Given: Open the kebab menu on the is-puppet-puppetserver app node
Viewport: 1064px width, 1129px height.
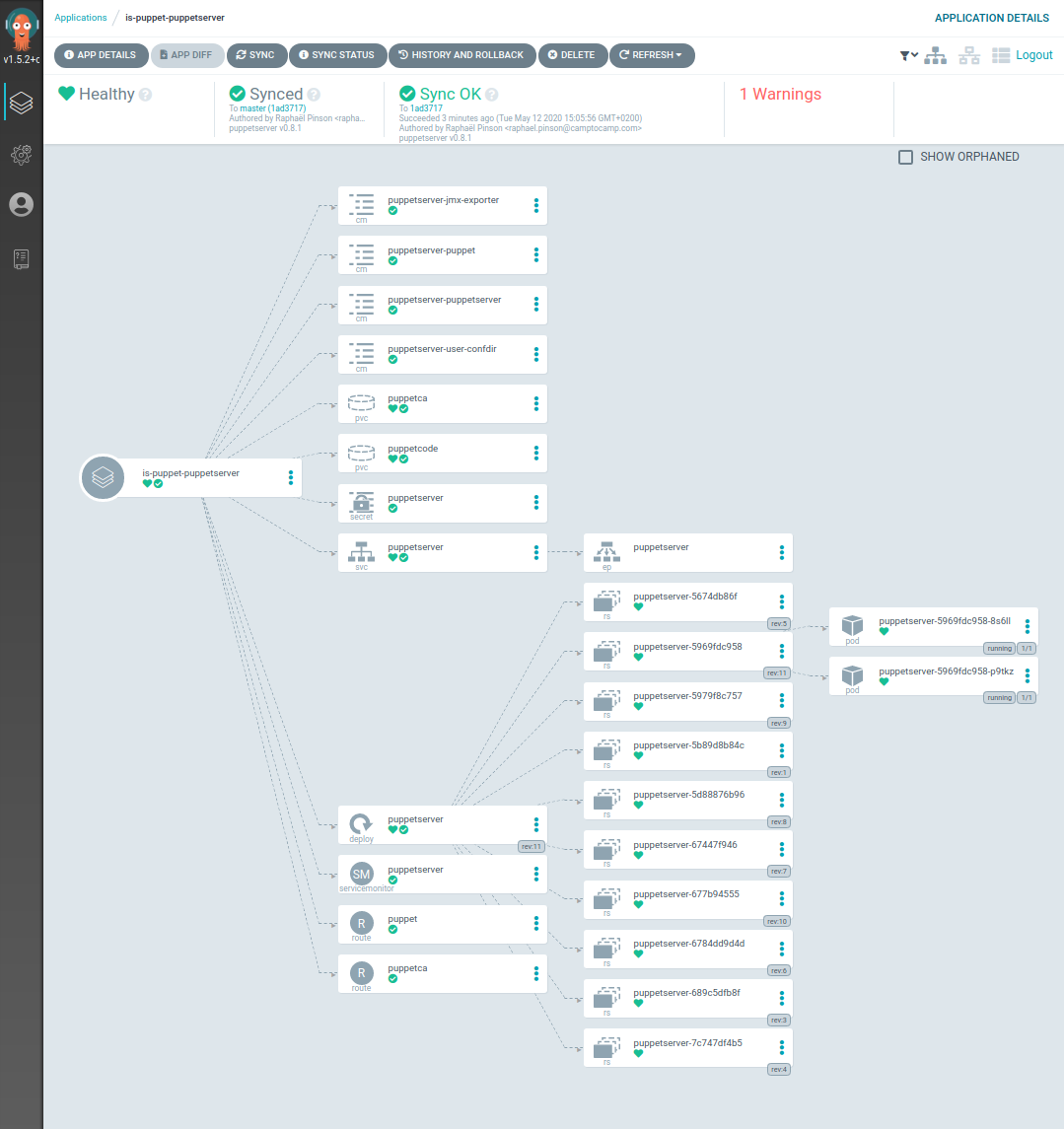Looking at the screenshot, I should point(290,477).
